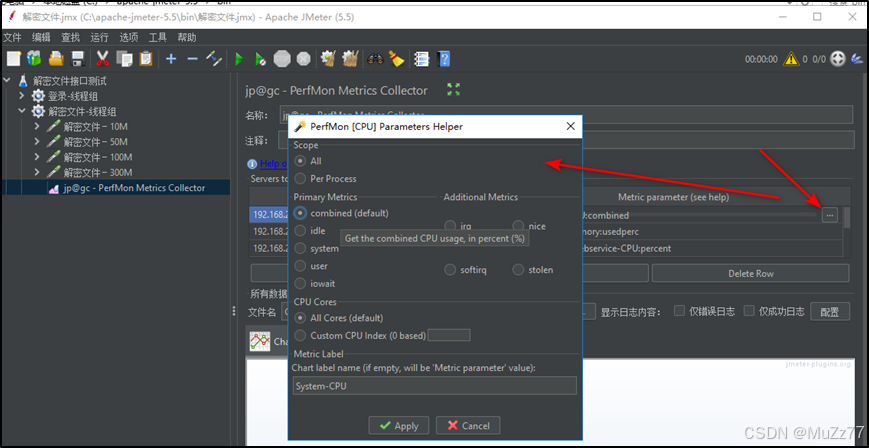Expand the 登录-线程组 node

point(22,96)
